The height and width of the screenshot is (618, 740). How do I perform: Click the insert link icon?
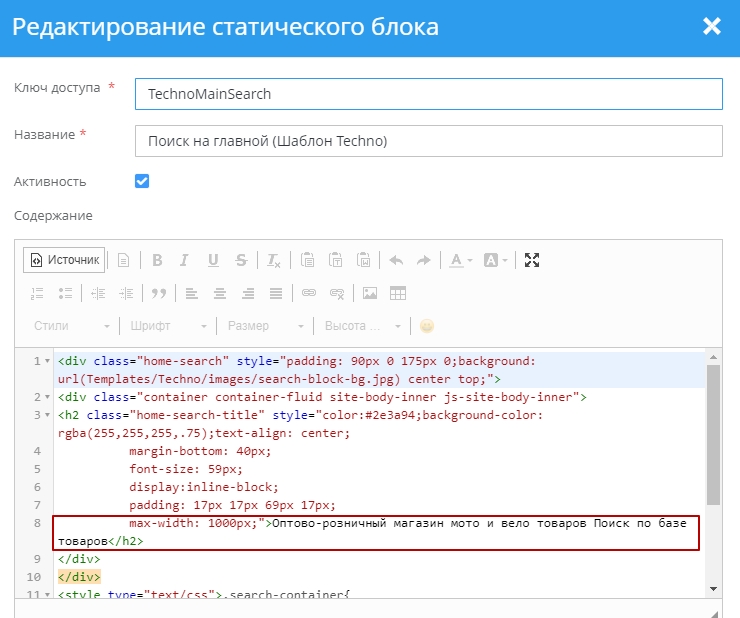tap(309, 293)
